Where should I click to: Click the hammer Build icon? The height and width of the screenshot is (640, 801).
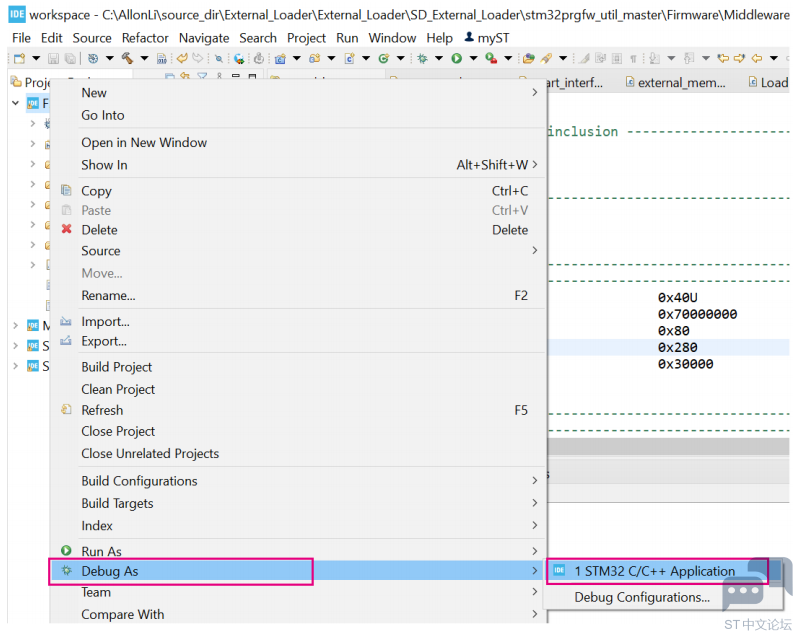pyautogui.click(x=127, y=58)
